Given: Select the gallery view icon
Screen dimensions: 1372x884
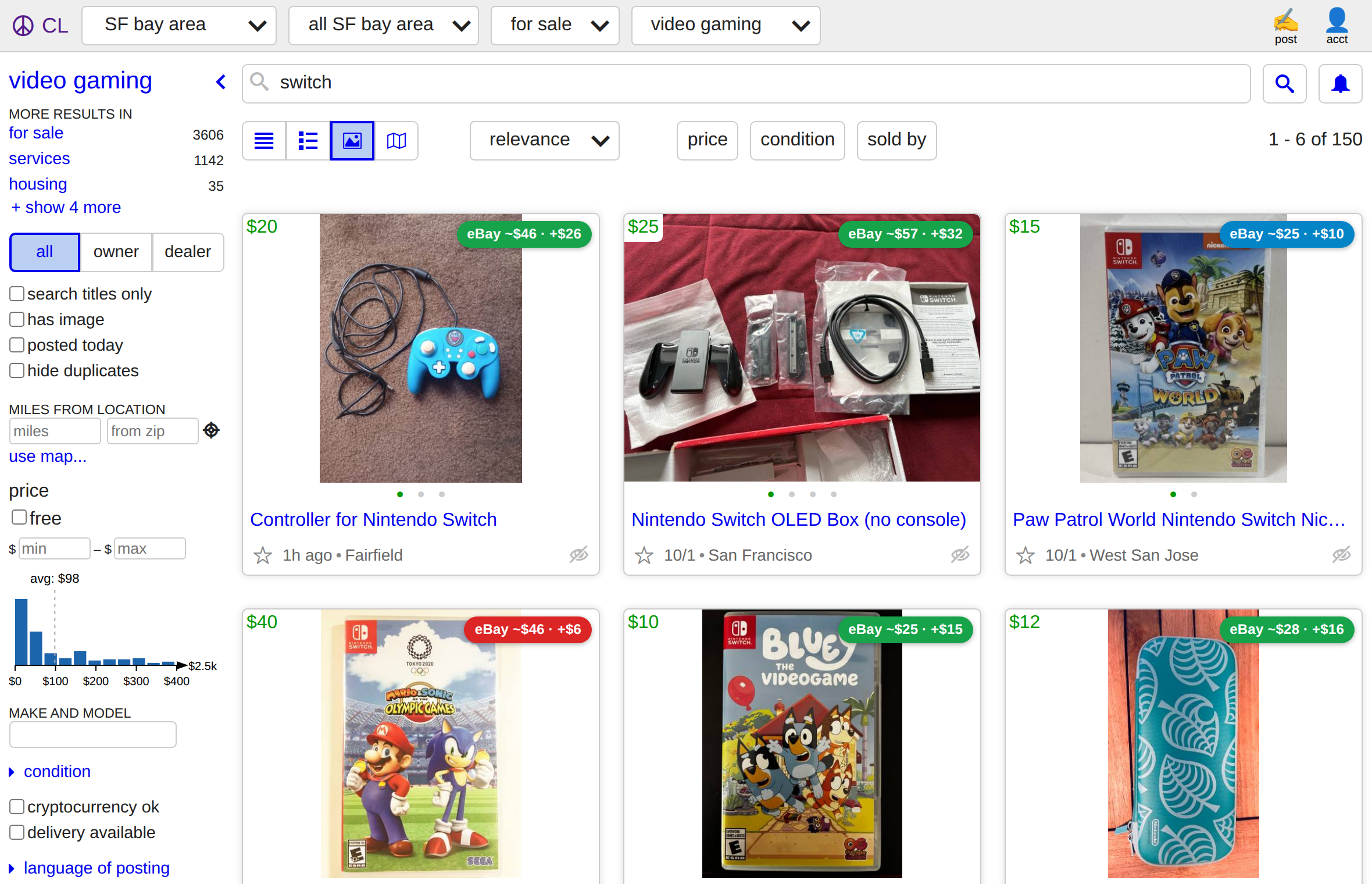Looking at the screenshot, I should 352,140.
